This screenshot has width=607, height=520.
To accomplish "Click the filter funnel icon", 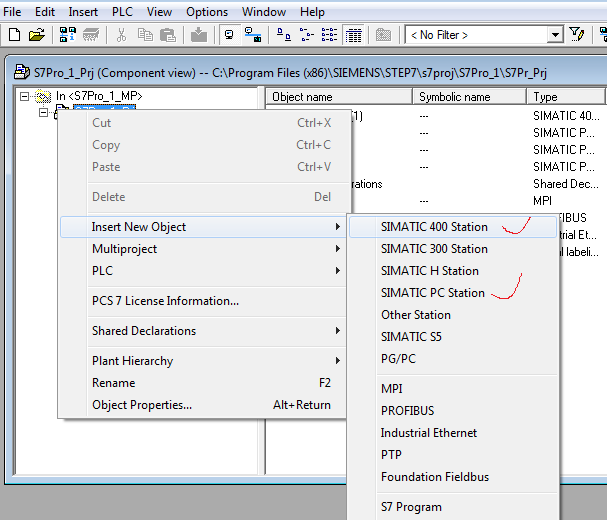I will click(577, 35).
